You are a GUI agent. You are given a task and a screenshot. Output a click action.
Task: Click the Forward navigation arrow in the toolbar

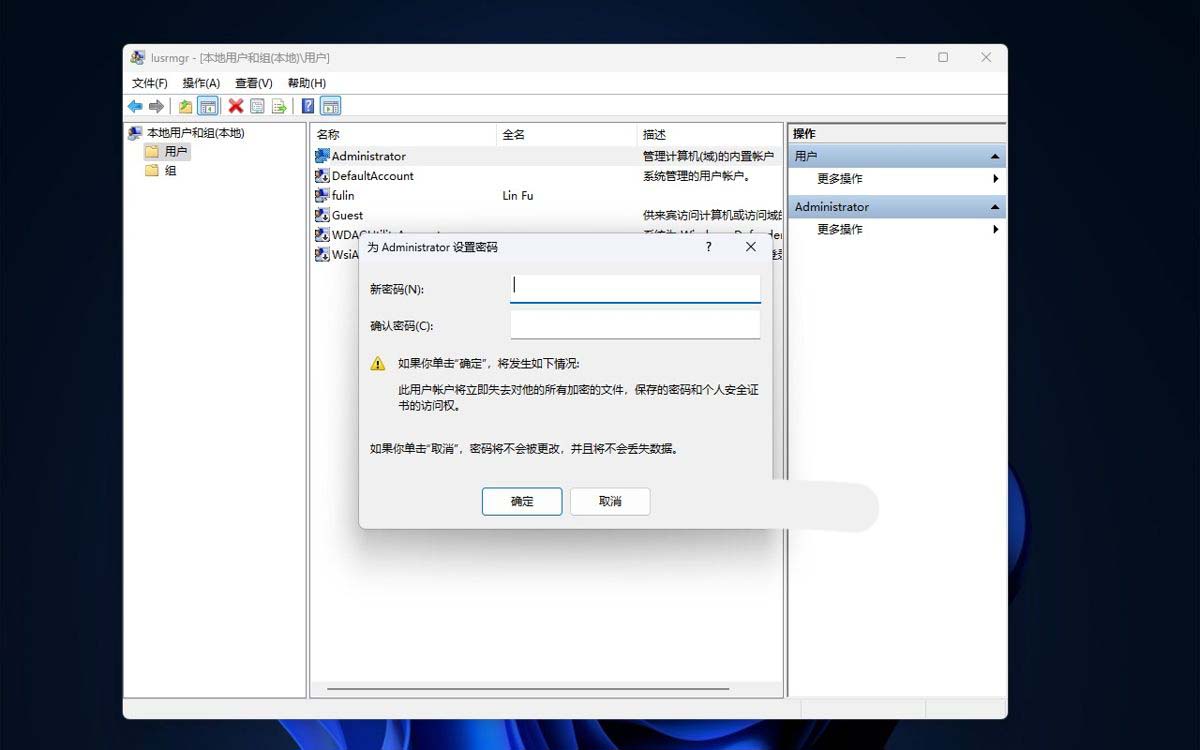point(156,106)
